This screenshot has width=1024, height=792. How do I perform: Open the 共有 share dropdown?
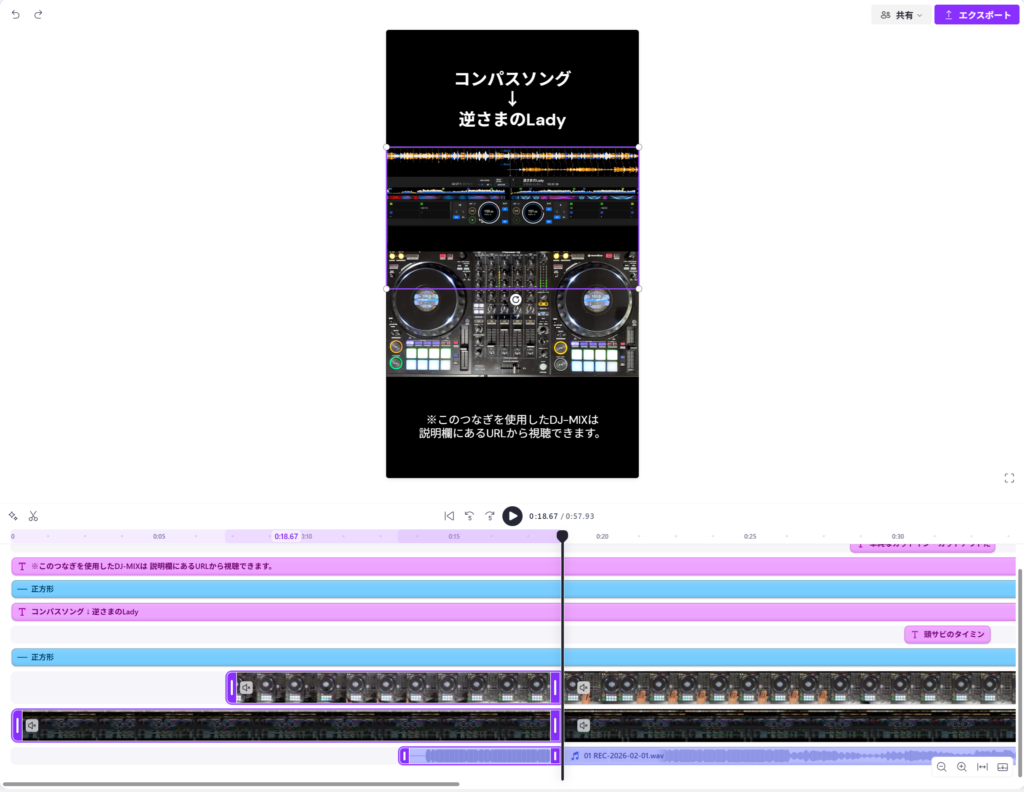coord(901,15)
